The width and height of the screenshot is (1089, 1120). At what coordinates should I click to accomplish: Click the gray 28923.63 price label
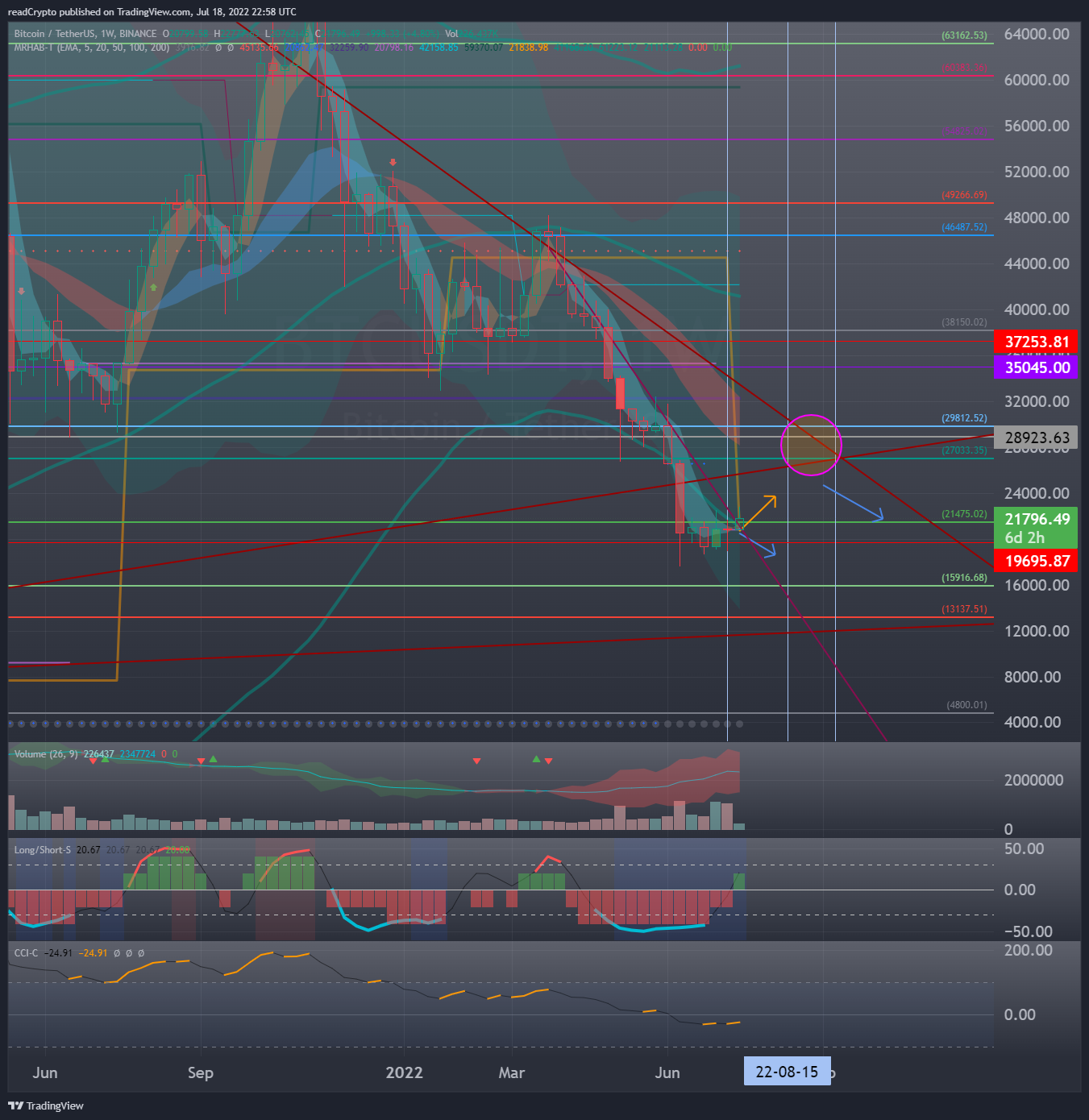click(1037, 438)
